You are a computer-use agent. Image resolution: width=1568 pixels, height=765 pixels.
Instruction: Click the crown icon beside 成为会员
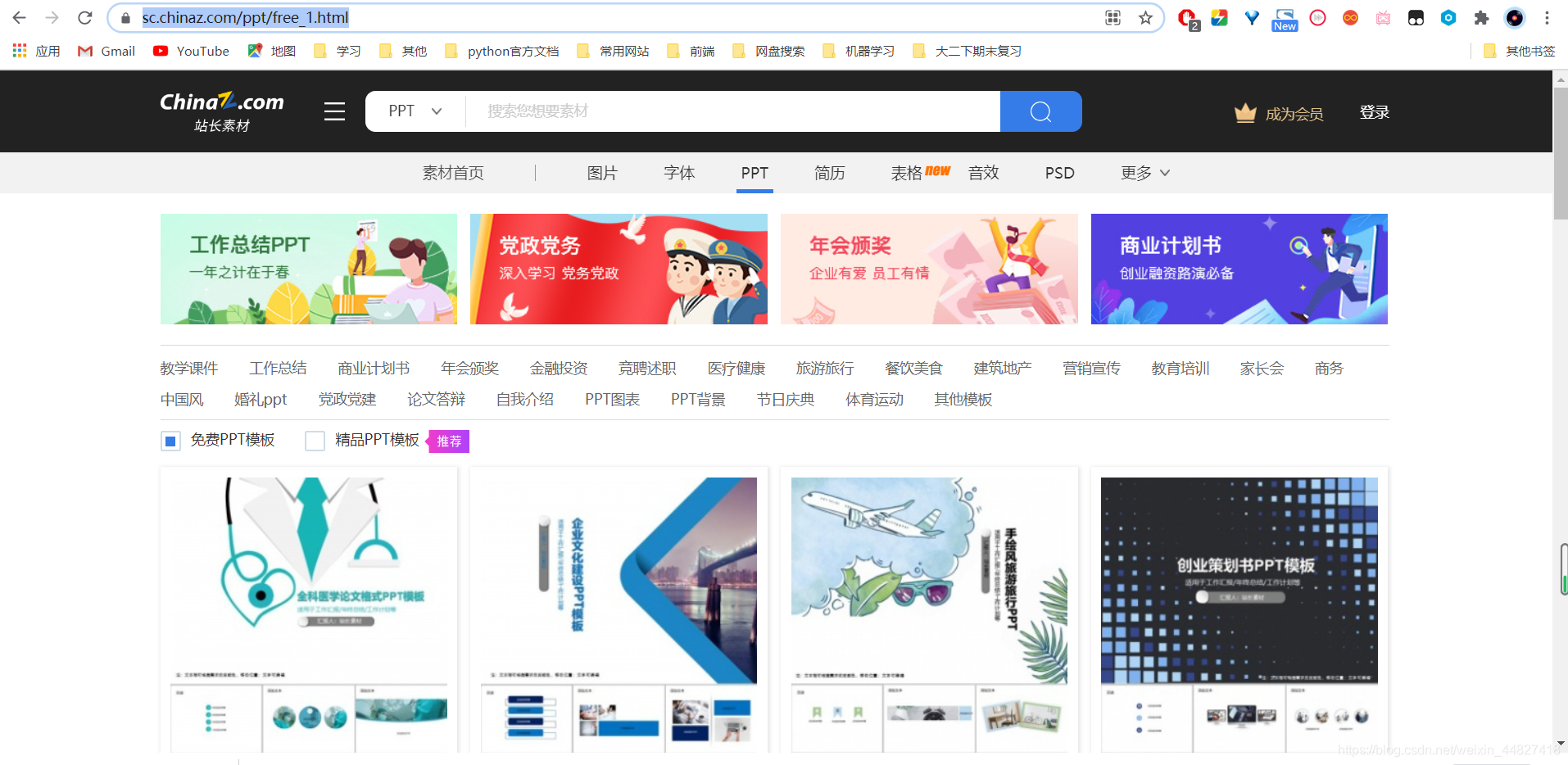pos(1246,113)
